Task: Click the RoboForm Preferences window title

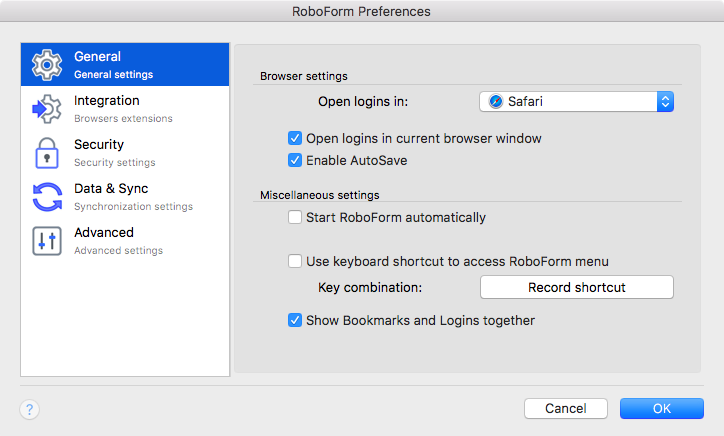Action: (x=361, y=11)
